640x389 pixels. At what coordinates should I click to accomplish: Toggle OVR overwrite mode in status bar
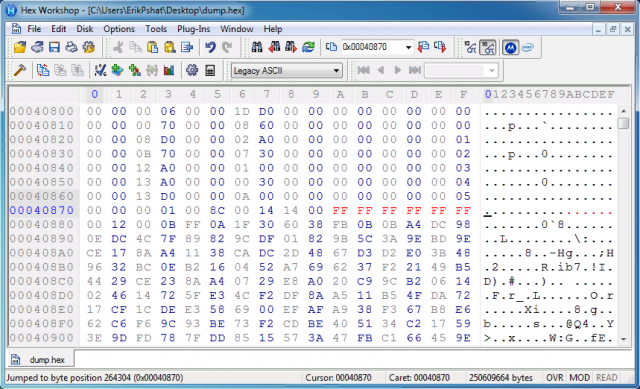pos(554,378)
